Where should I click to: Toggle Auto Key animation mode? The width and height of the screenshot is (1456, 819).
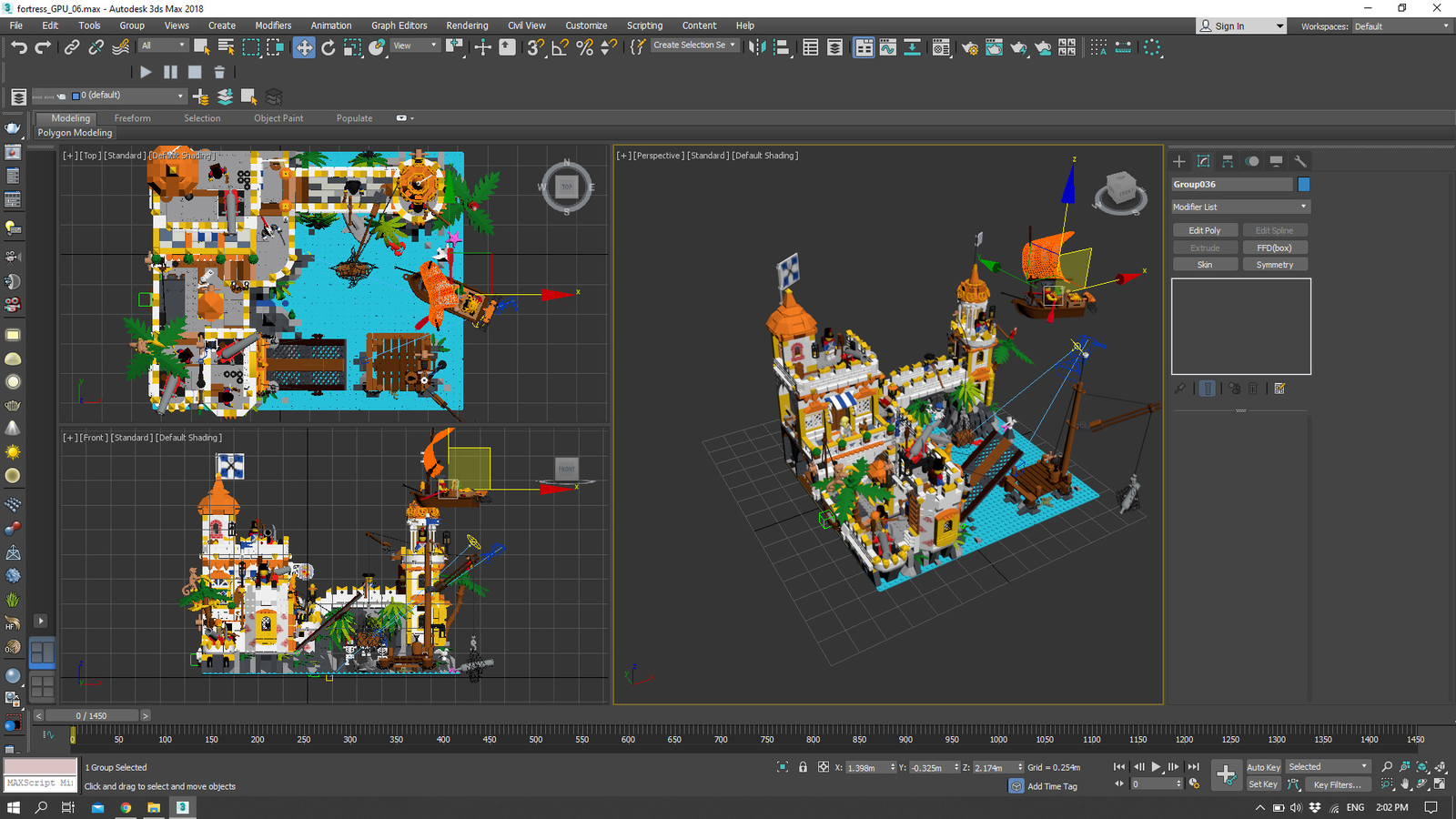tap(1262, 767)
